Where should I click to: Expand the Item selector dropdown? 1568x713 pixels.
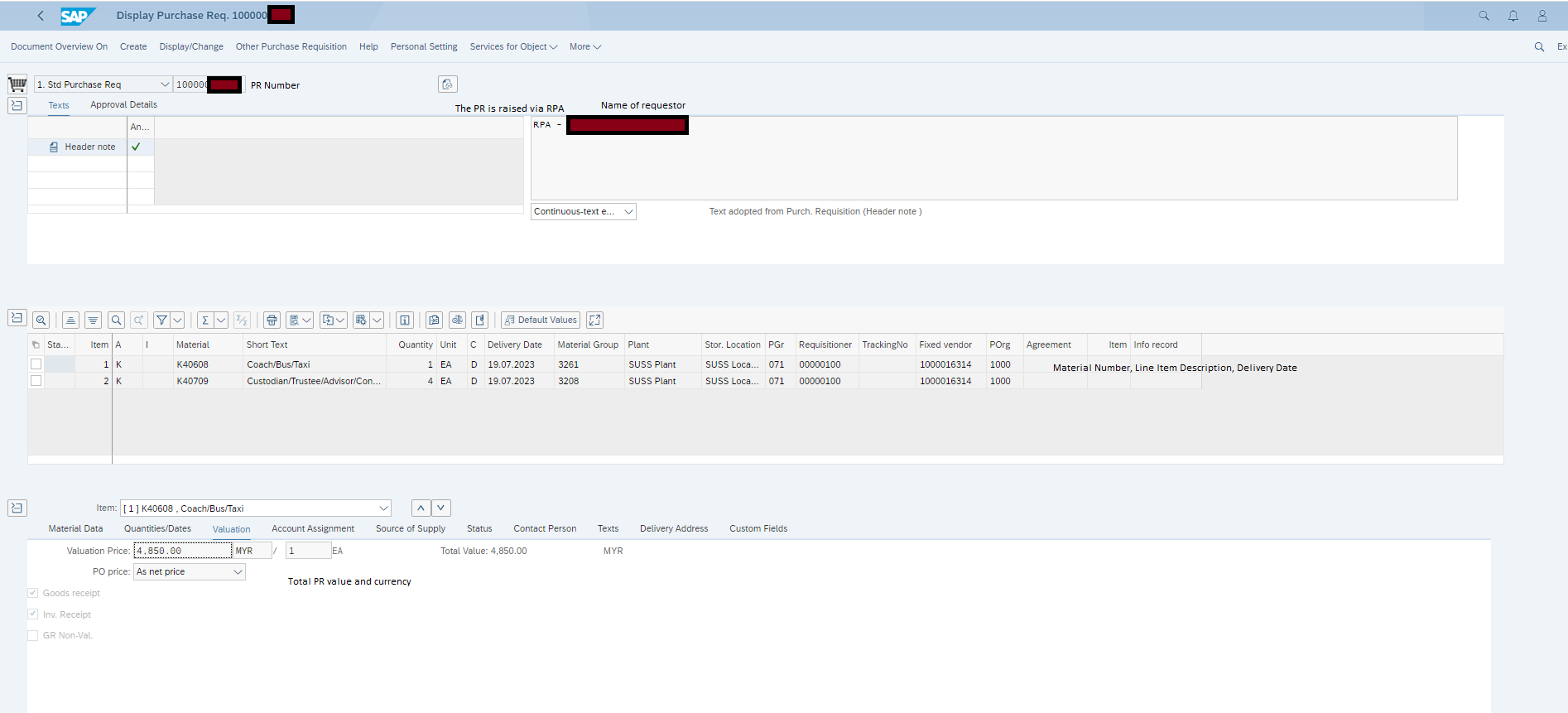pos(383,508)
